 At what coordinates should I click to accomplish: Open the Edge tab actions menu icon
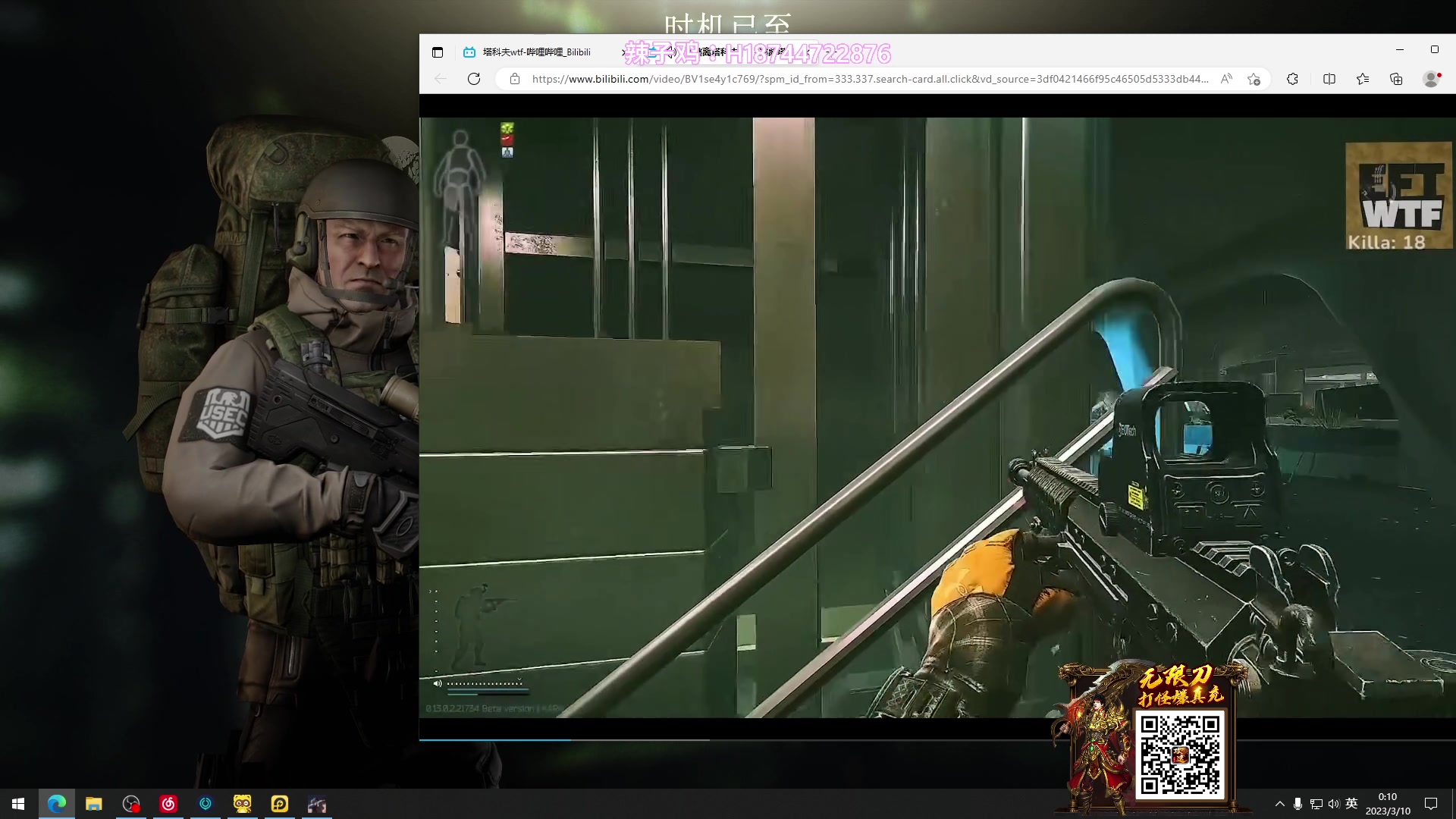pos(438,52)
